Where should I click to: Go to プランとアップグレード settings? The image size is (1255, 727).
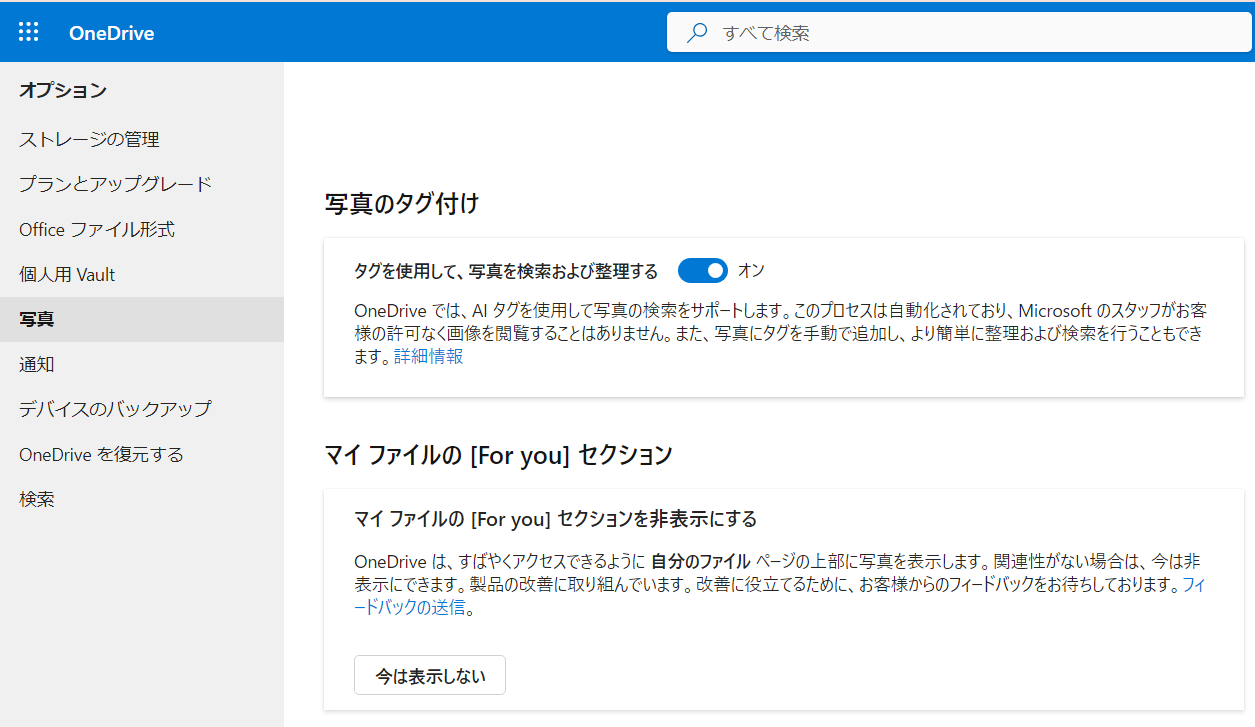point(115,184)
